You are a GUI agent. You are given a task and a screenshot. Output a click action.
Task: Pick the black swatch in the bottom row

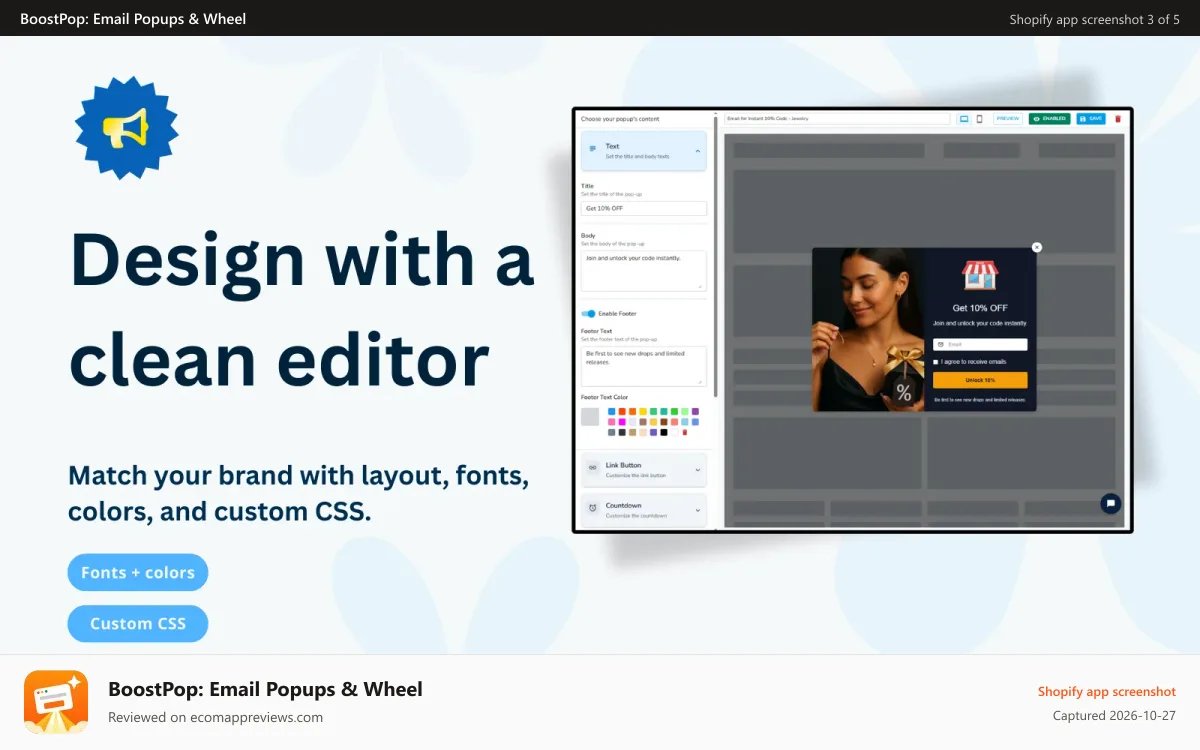coord(664,432)
